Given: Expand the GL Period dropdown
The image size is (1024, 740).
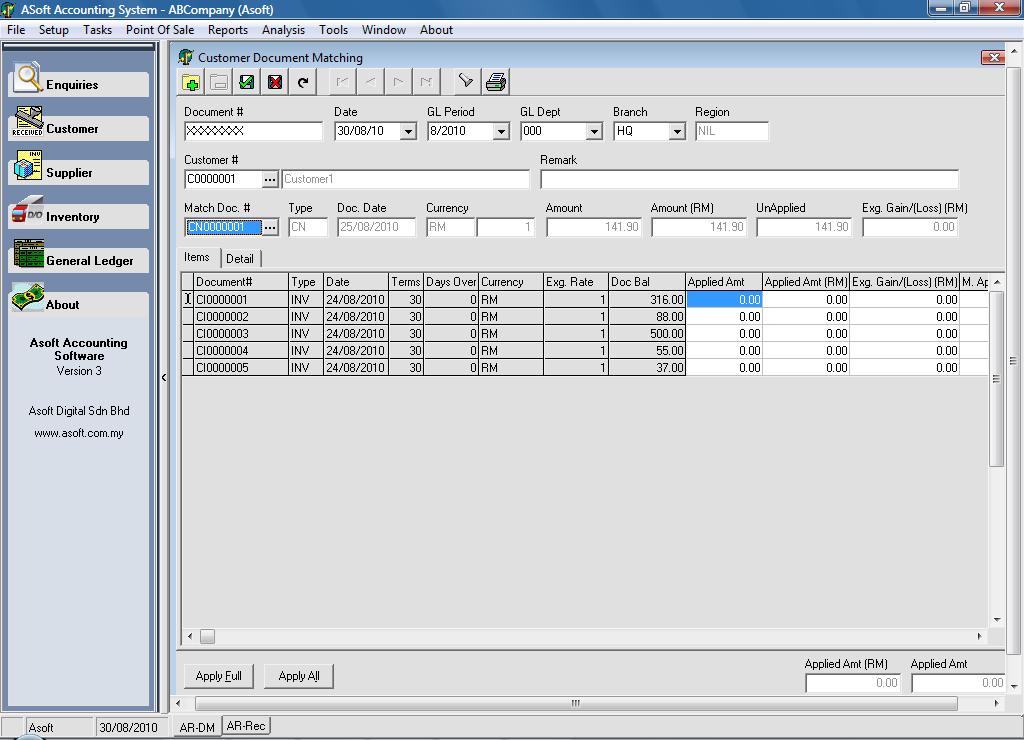Looking at the screenshot, I should (x=501, y=131).
